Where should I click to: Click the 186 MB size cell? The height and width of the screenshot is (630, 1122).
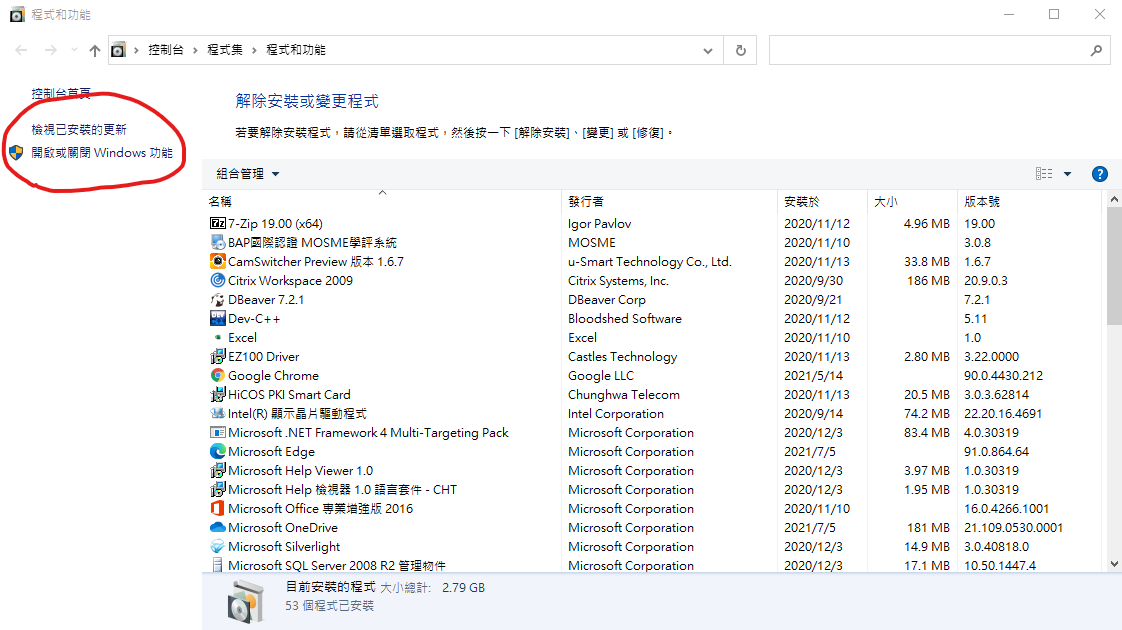[928, 281]
